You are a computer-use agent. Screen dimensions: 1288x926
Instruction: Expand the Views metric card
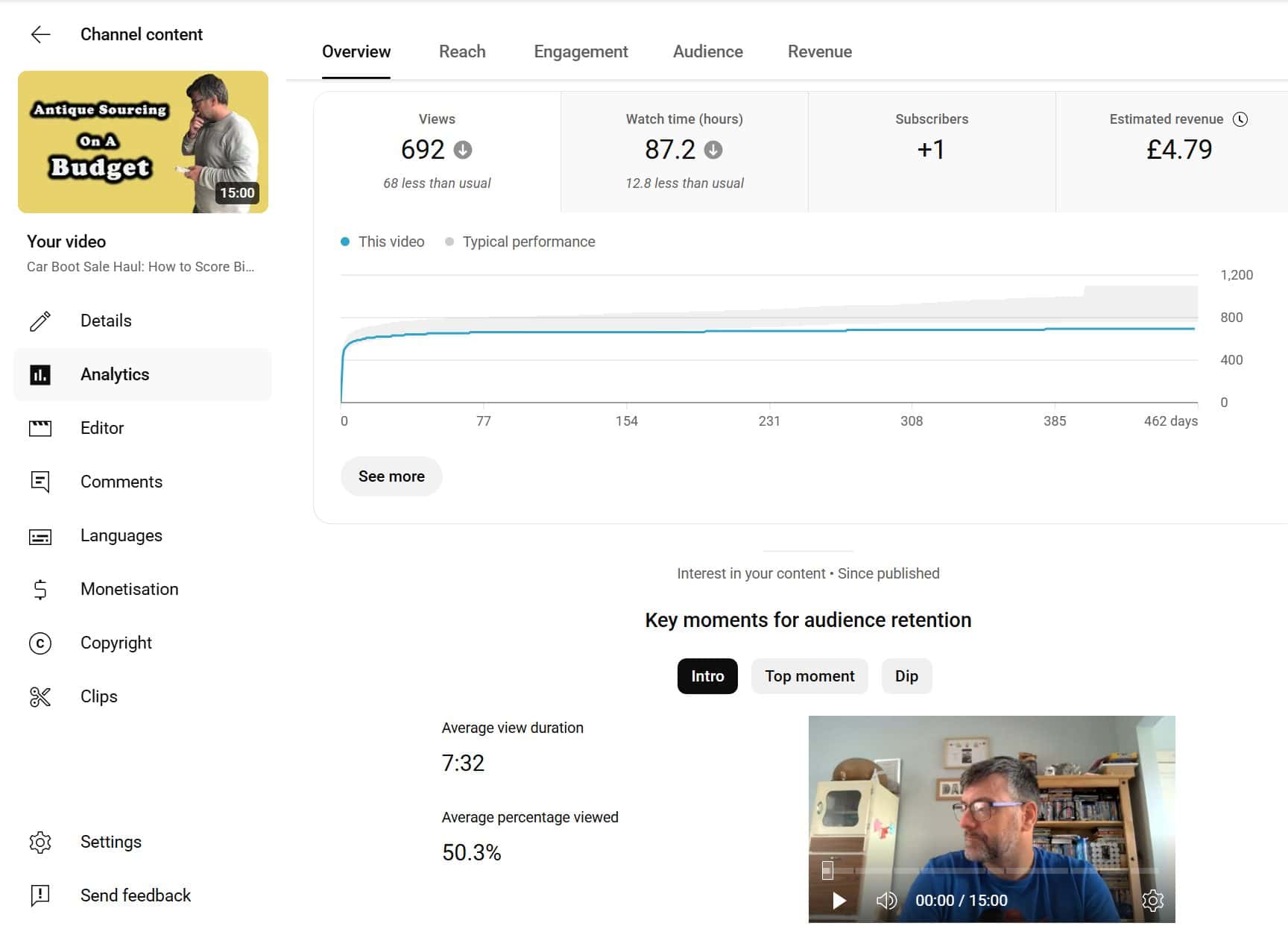click(437, 151)
